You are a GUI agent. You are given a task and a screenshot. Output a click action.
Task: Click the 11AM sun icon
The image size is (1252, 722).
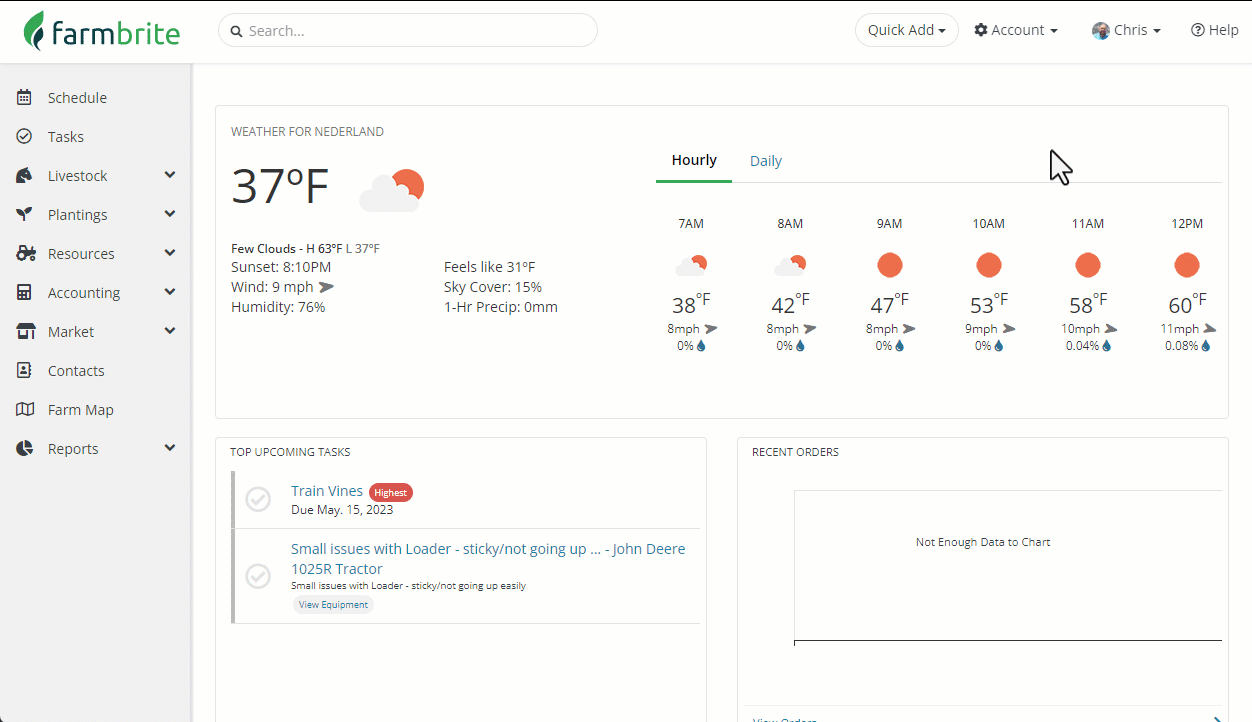(1088, 265)
